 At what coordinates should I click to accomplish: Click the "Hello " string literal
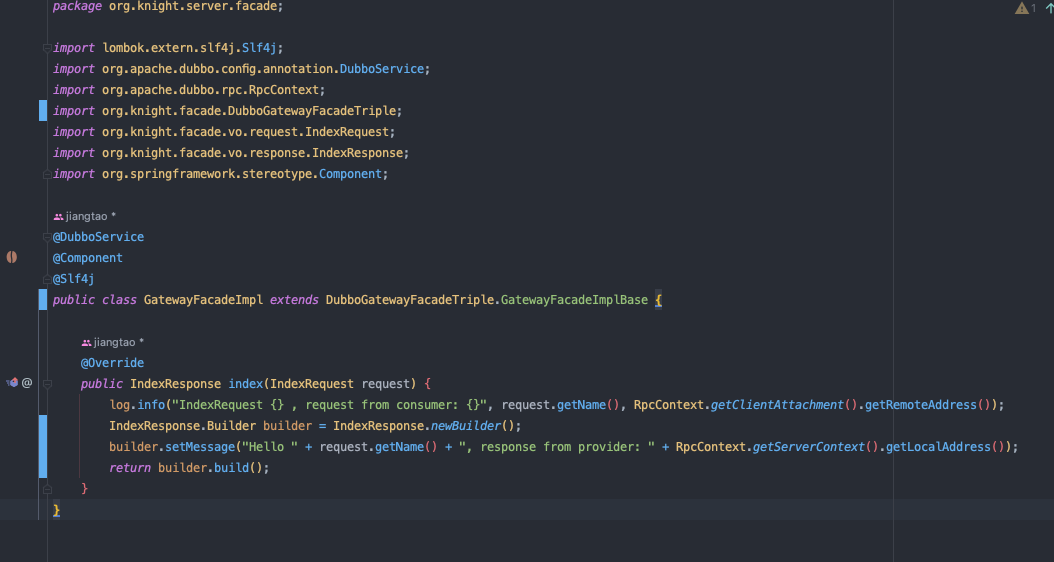tap(270, 447)
